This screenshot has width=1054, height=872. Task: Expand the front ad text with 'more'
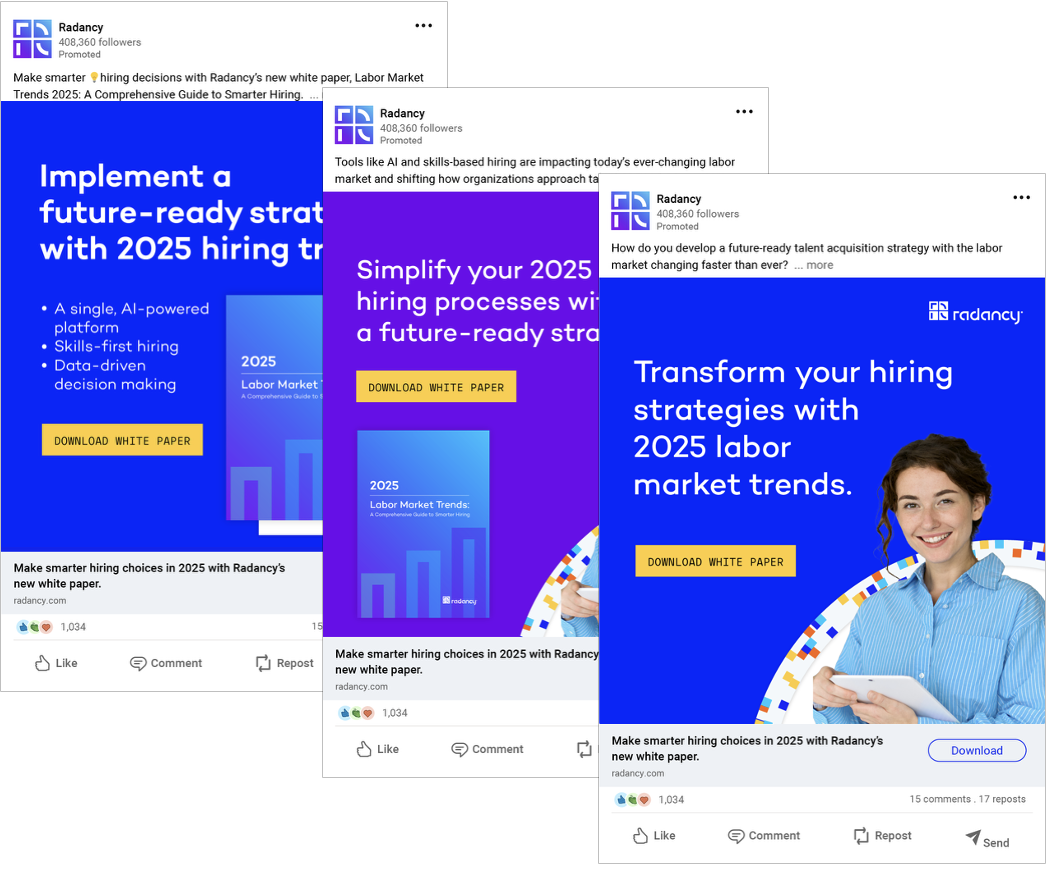819,265
